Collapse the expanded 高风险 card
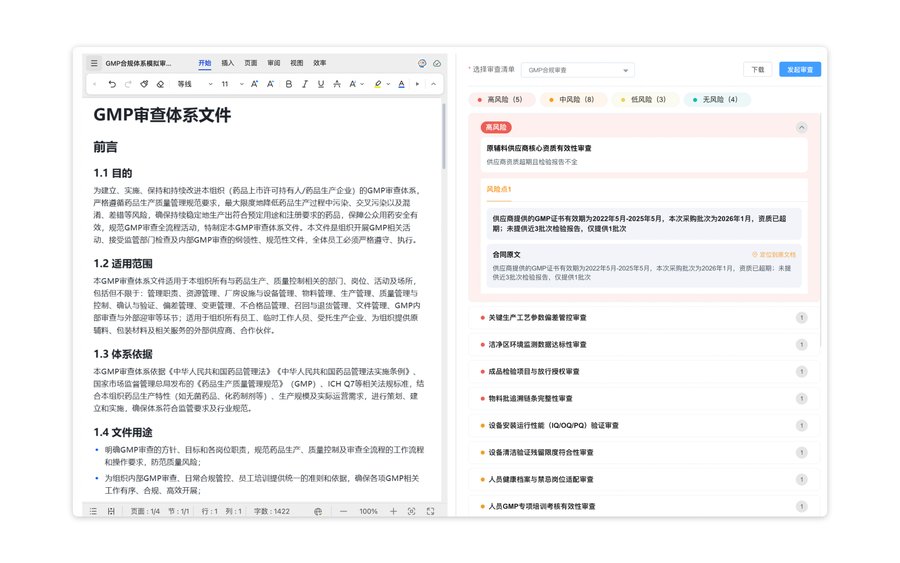Screen dimensions: 900x563 click(x=802, y=127)
